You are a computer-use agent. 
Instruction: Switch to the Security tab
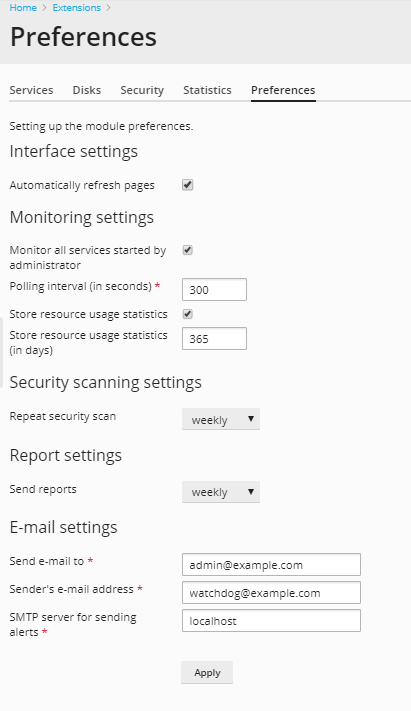[142, 90]
